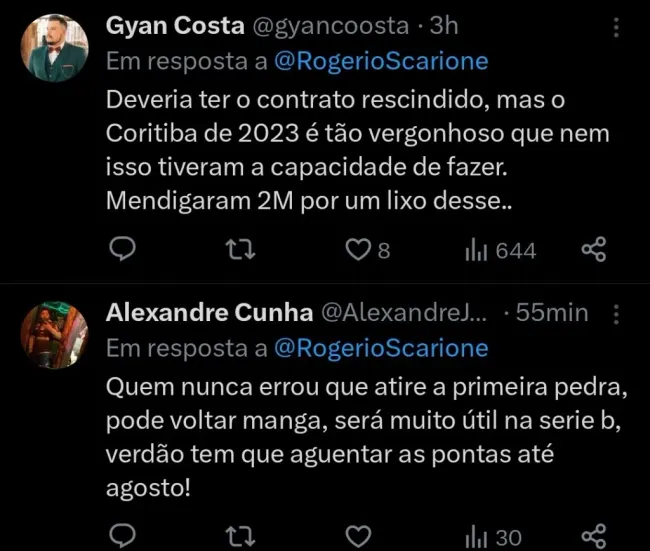This screenshot has height=551, width=650.
Task: Share Gyan Costa's tweet
Action: pyautogui.click(x=594, y=251)
